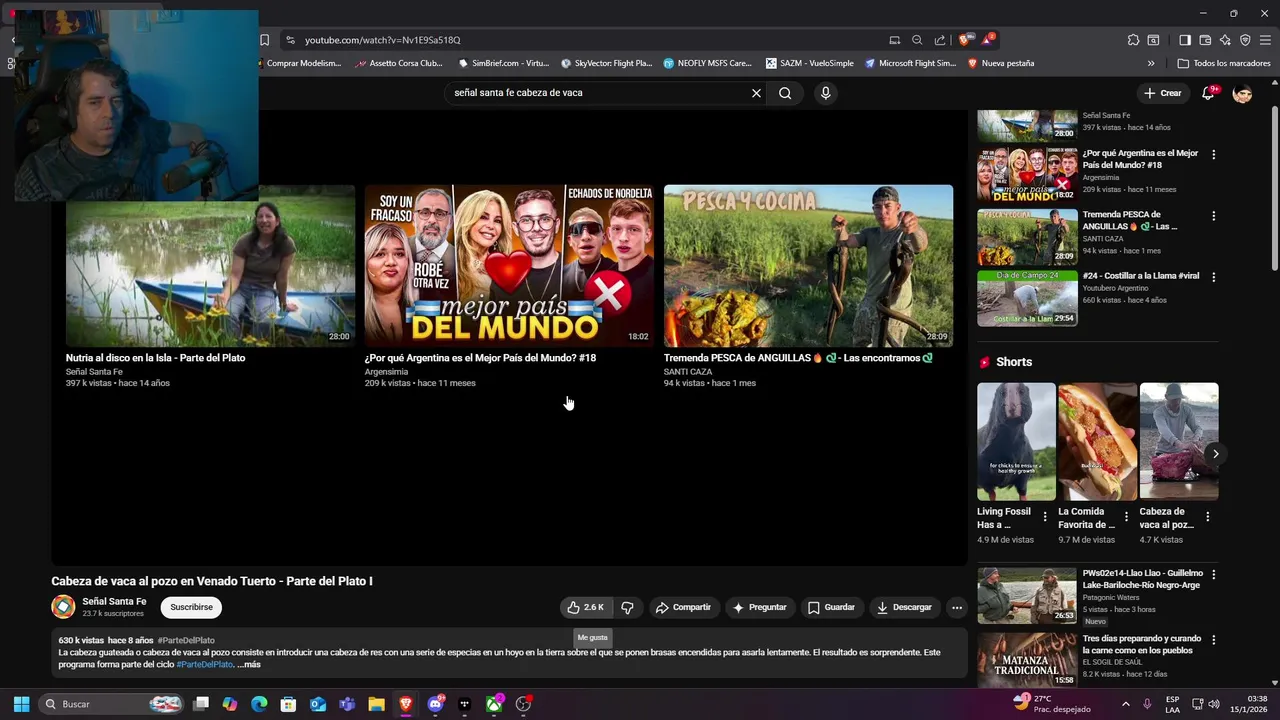Toggle the browser sidebar panel icon
This screenshot has width=1280, height=720.
tap(1185, 40)
